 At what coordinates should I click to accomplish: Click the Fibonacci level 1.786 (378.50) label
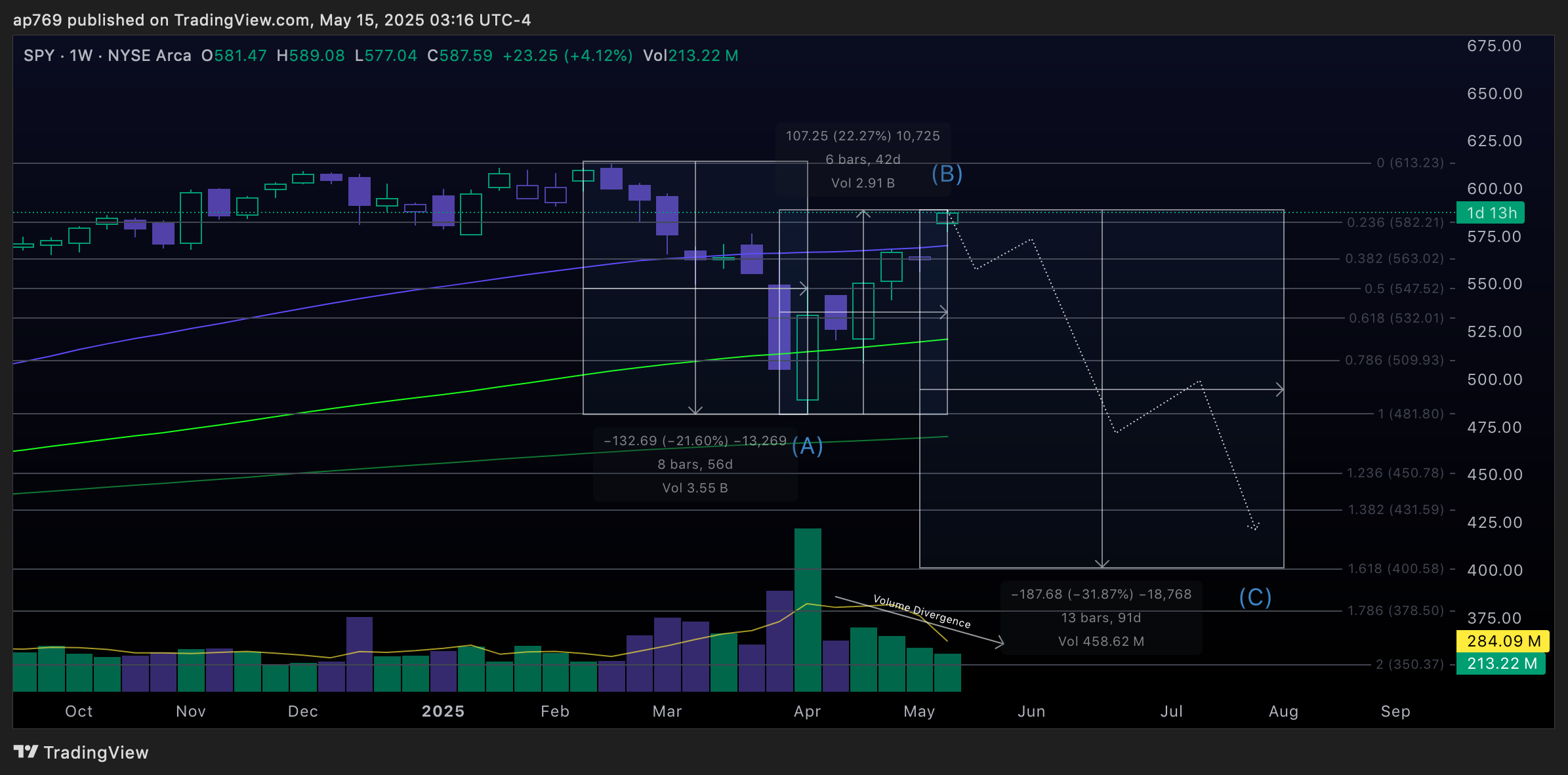pos(1396,610)
